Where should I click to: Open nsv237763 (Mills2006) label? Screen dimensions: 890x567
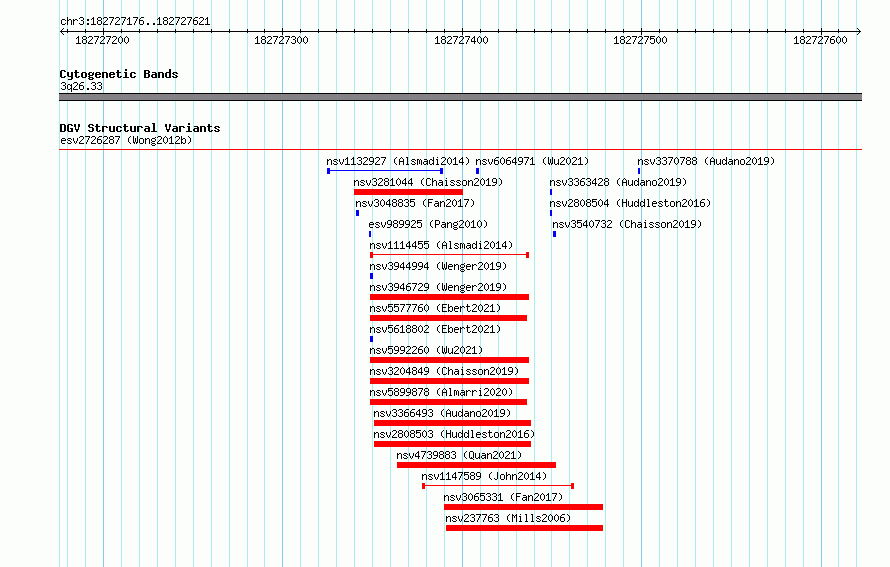pos(508,518)
